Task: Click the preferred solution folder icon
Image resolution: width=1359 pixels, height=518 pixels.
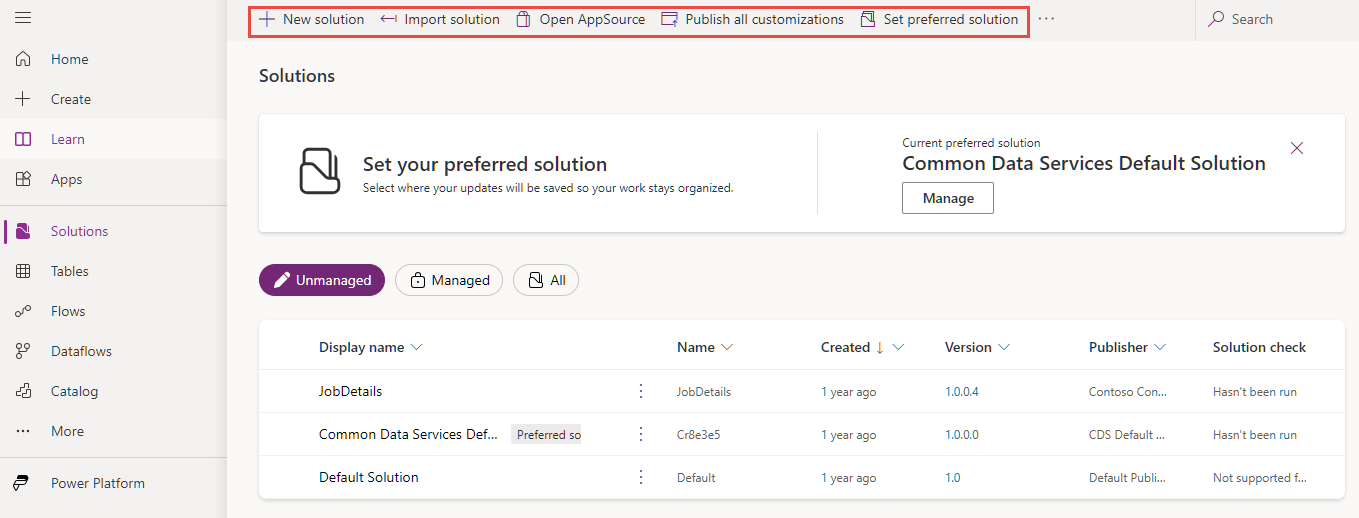Action: click(320, 171)
